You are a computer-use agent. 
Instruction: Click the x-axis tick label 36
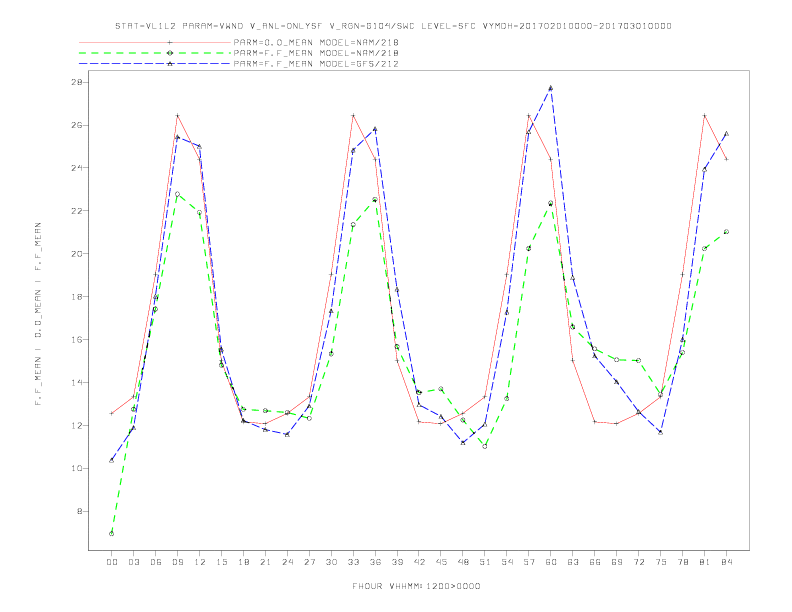tap(375, 562)
